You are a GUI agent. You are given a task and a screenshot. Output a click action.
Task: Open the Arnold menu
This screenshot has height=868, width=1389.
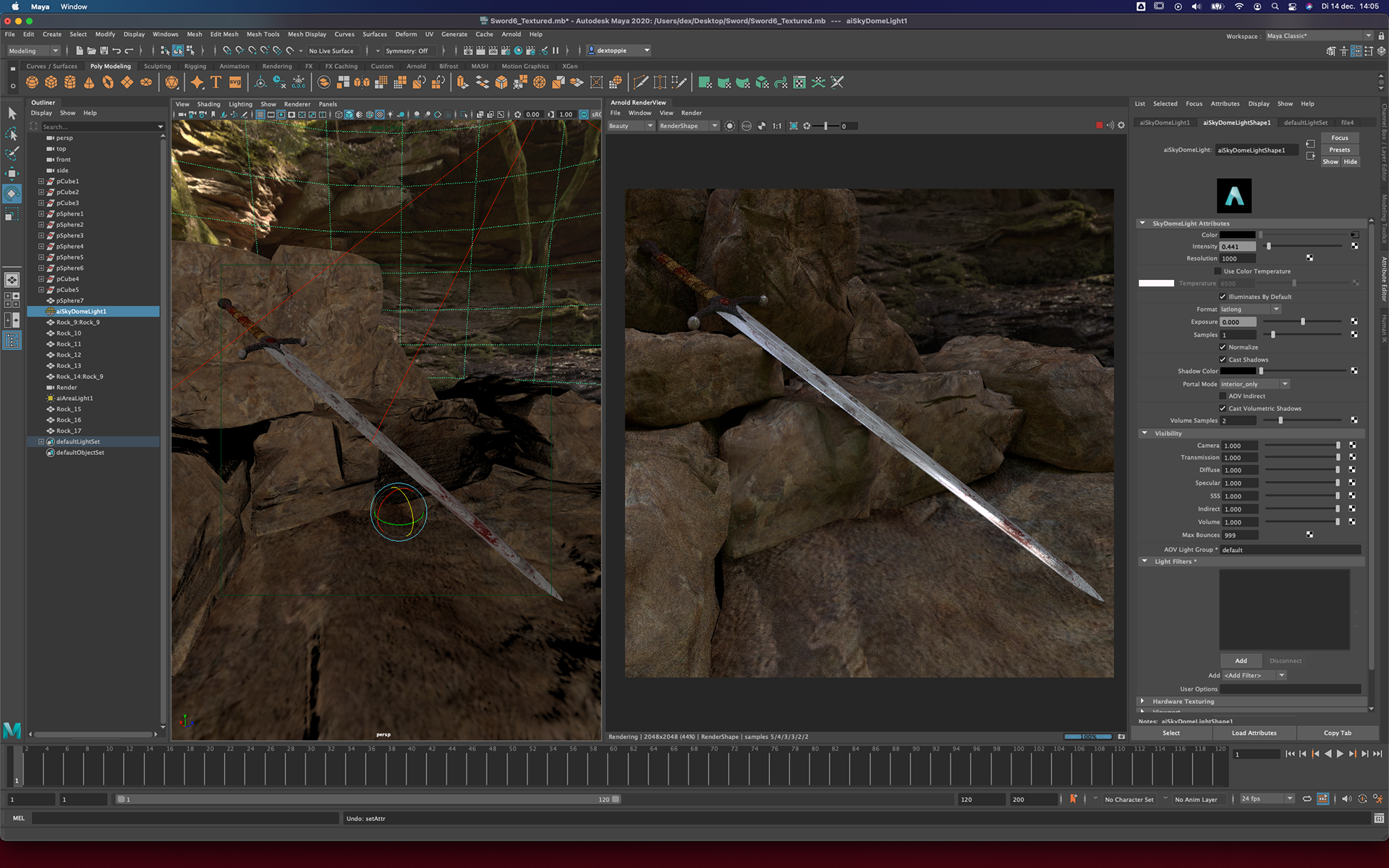coord(511,34)
